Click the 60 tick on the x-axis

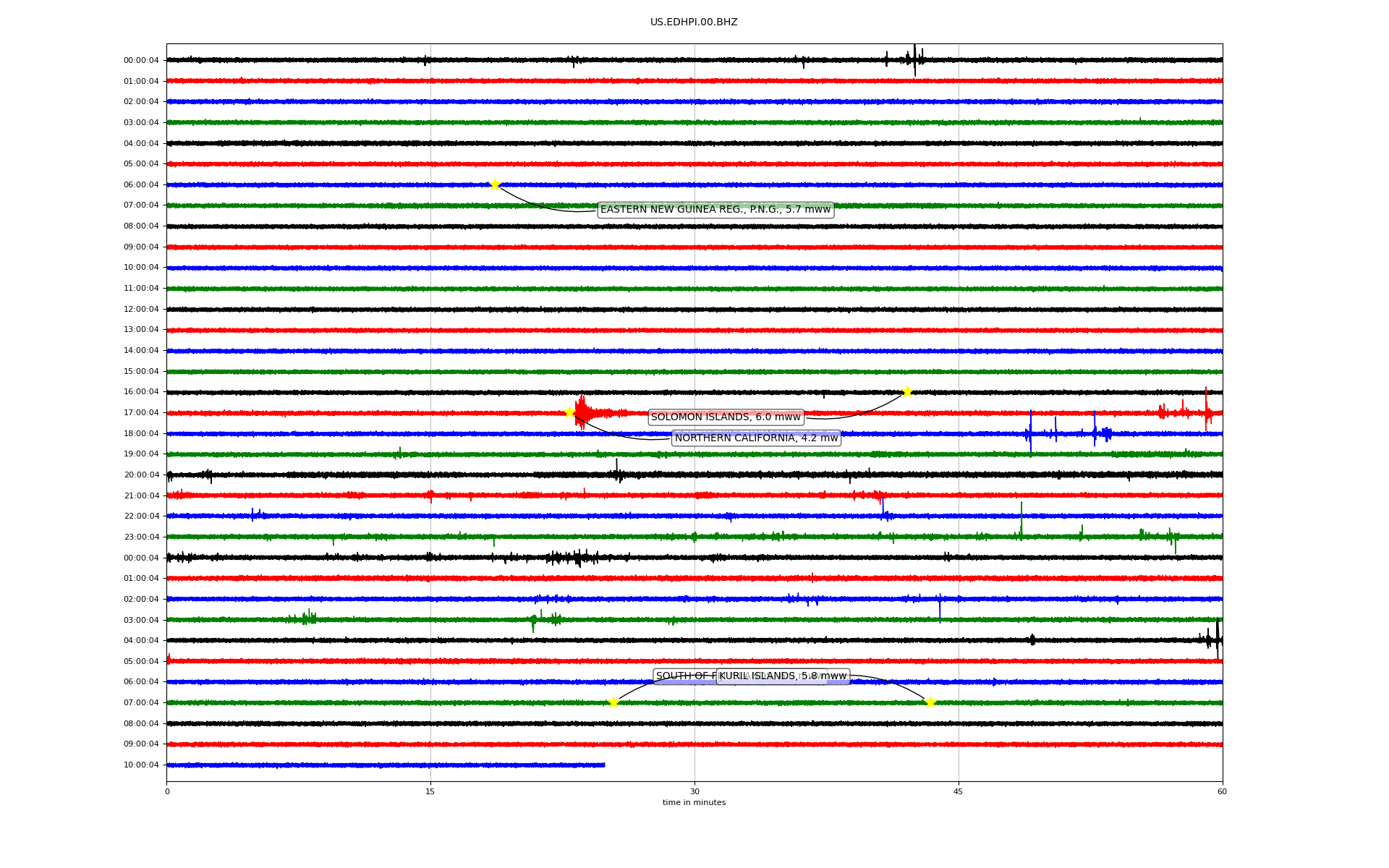(x=1222, y=791)
